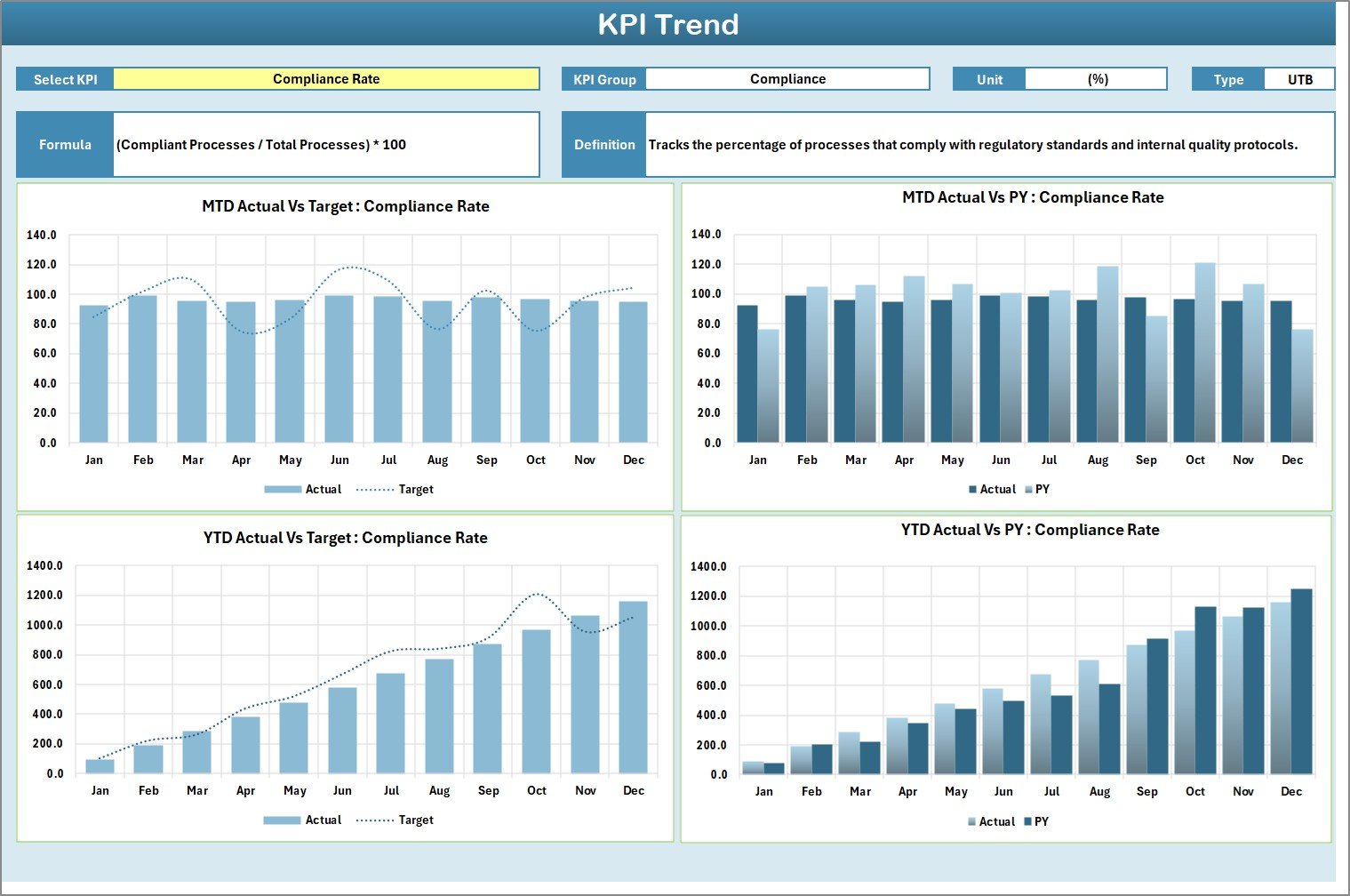1350x896 pixels.
Task: Select the Type value cell showing UTB
Action: pyautogui.click(x=1299, y=79)
